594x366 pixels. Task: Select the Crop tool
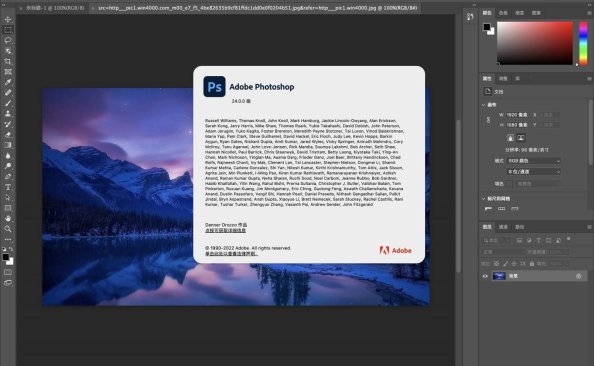[x=8, y=61]
